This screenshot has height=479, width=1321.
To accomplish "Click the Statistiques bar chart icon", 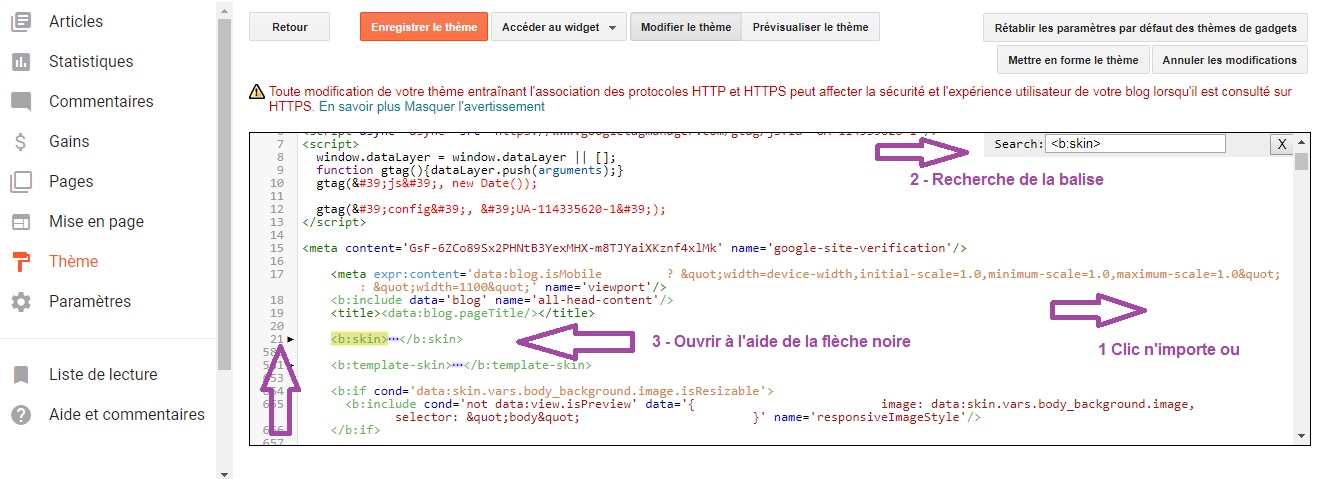I will 21,61.
